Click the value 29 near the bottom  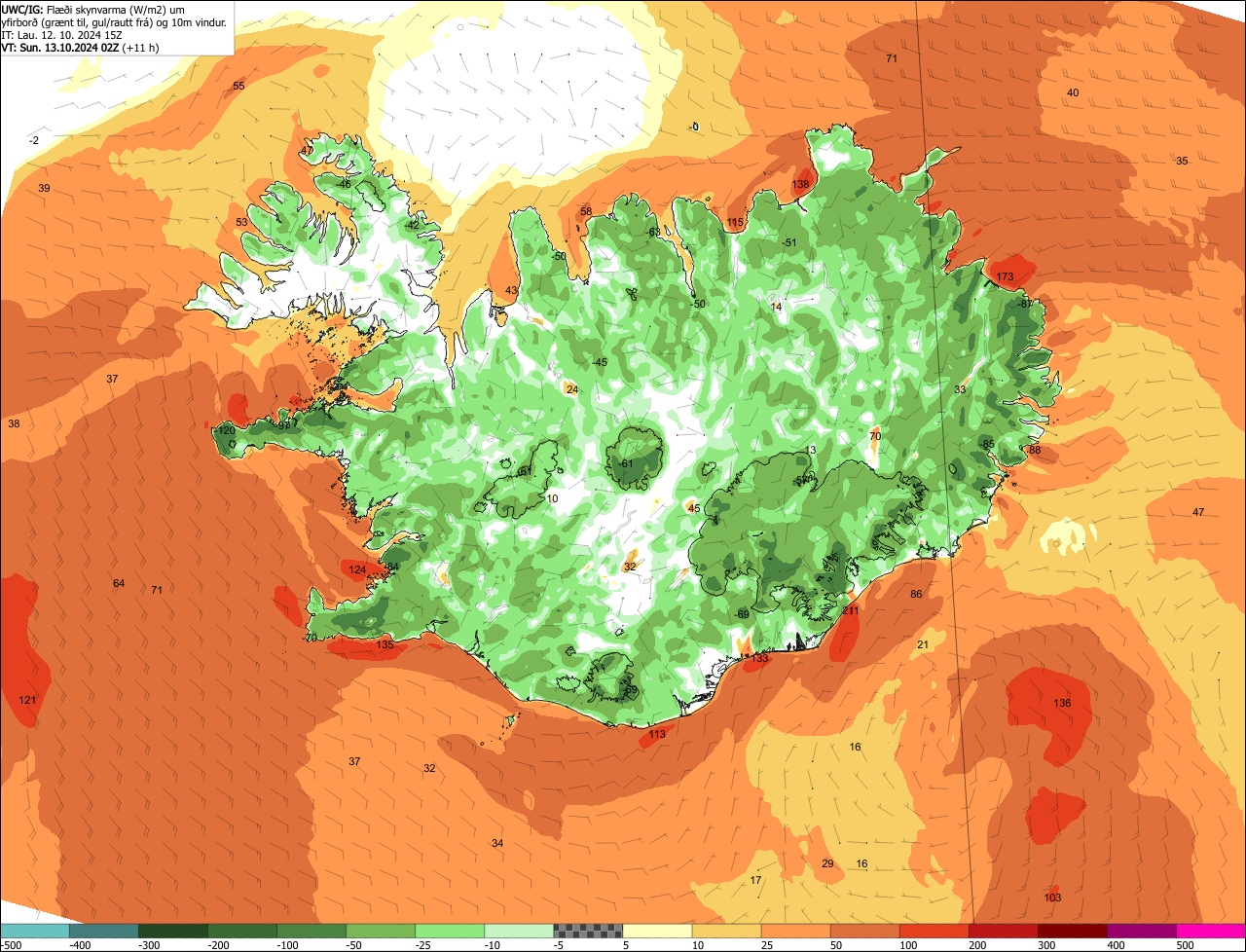tap(827, 863)
